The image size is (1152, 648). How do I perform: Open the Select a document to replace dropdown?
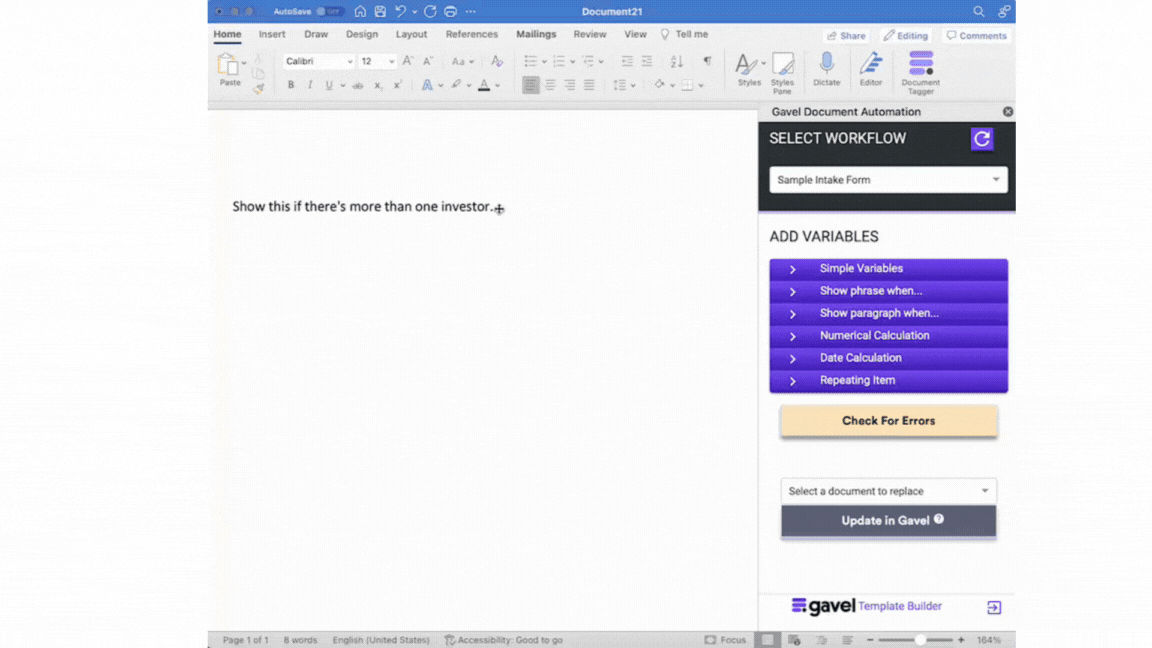point(887,491)
